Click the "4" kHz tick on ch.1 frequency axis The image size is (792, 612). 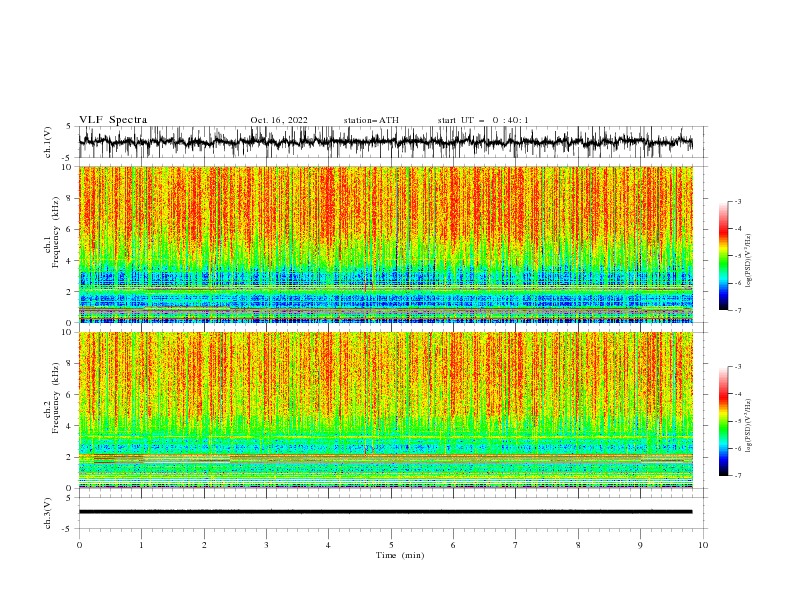pyautogui.click(x=69, y=261)
